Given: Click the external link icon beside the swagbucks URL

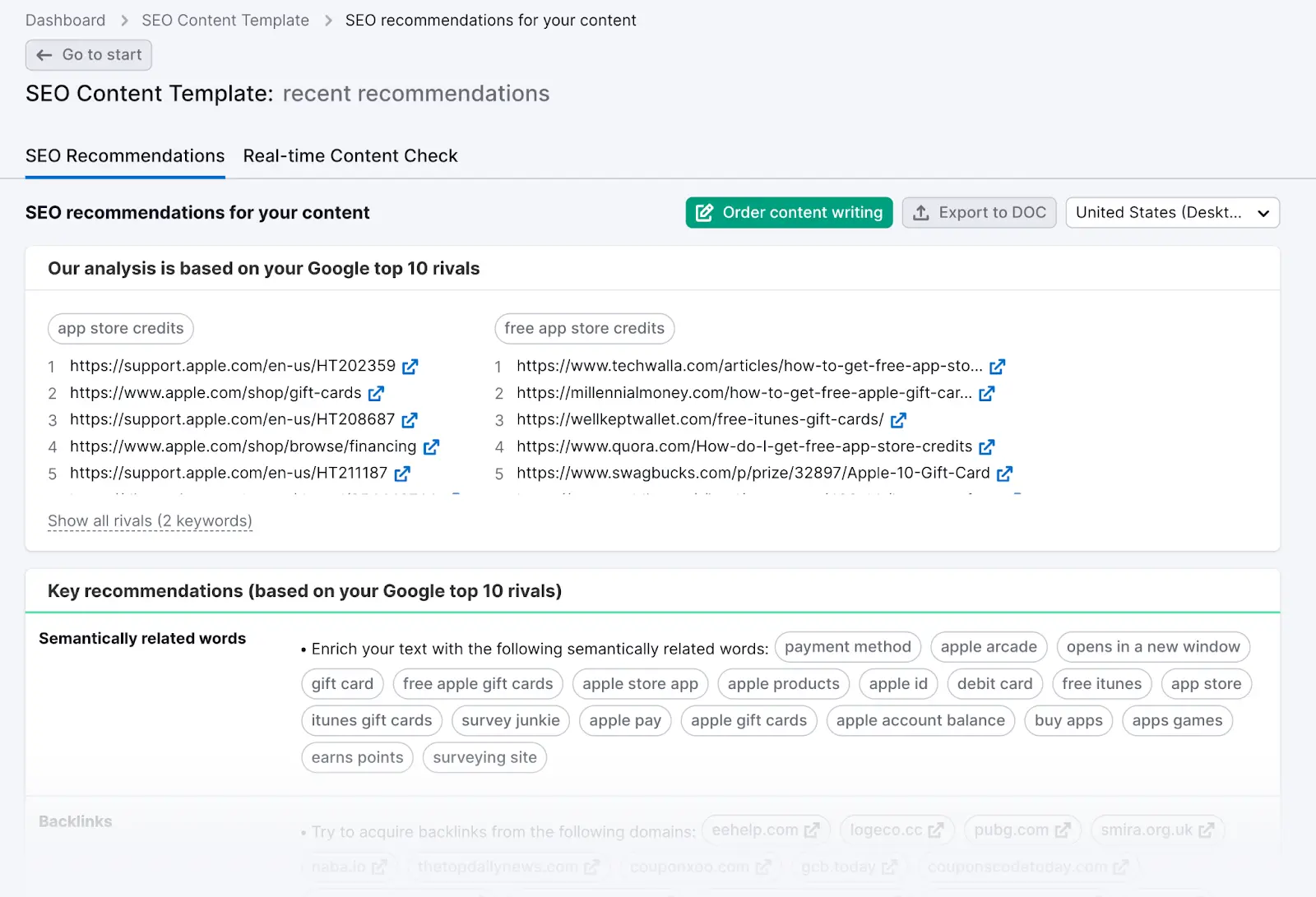Looking at the screenshot, I should [1004, 473].
